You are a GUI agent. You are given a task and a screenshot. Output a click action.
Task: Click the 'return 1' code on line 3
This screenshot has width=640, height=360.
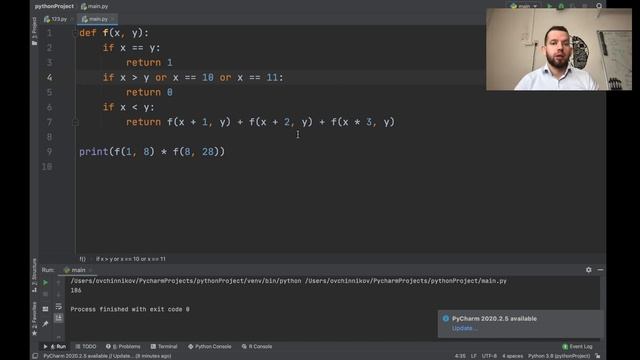(x=149, y=62)
